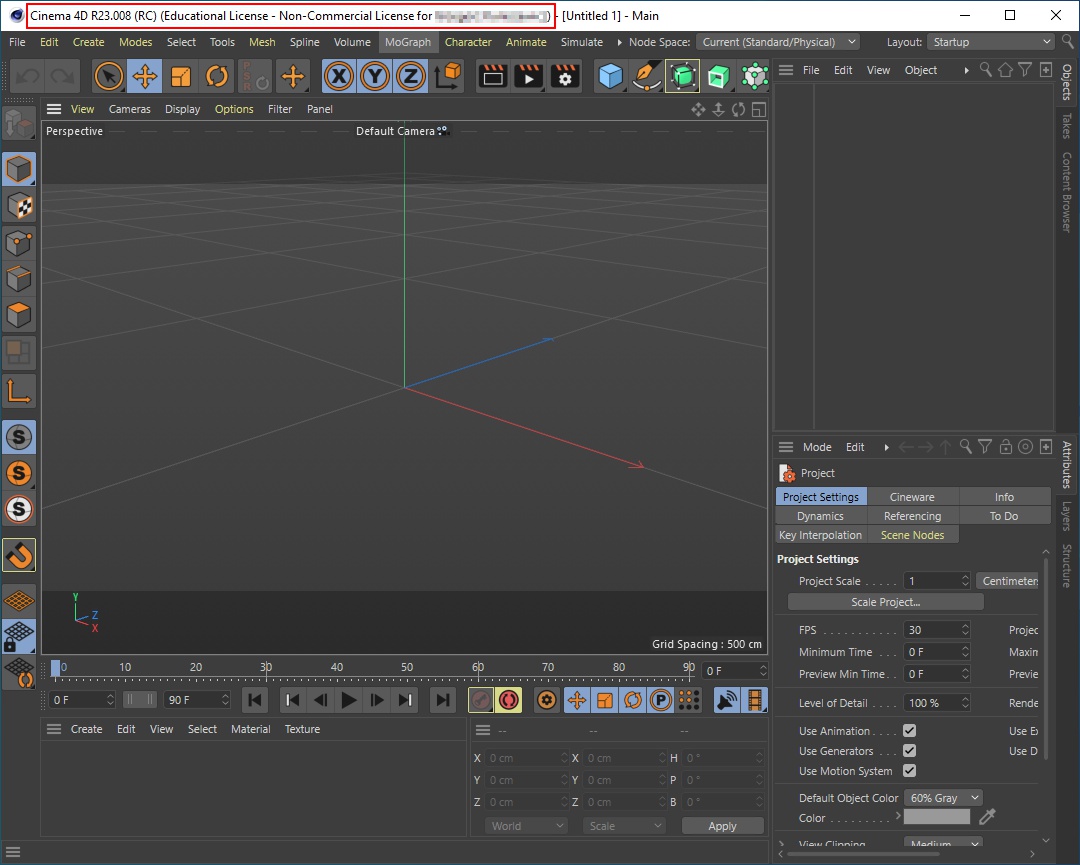Open the MoGraph menu
The image size is (1080, 865).
[x=408, y=42]
